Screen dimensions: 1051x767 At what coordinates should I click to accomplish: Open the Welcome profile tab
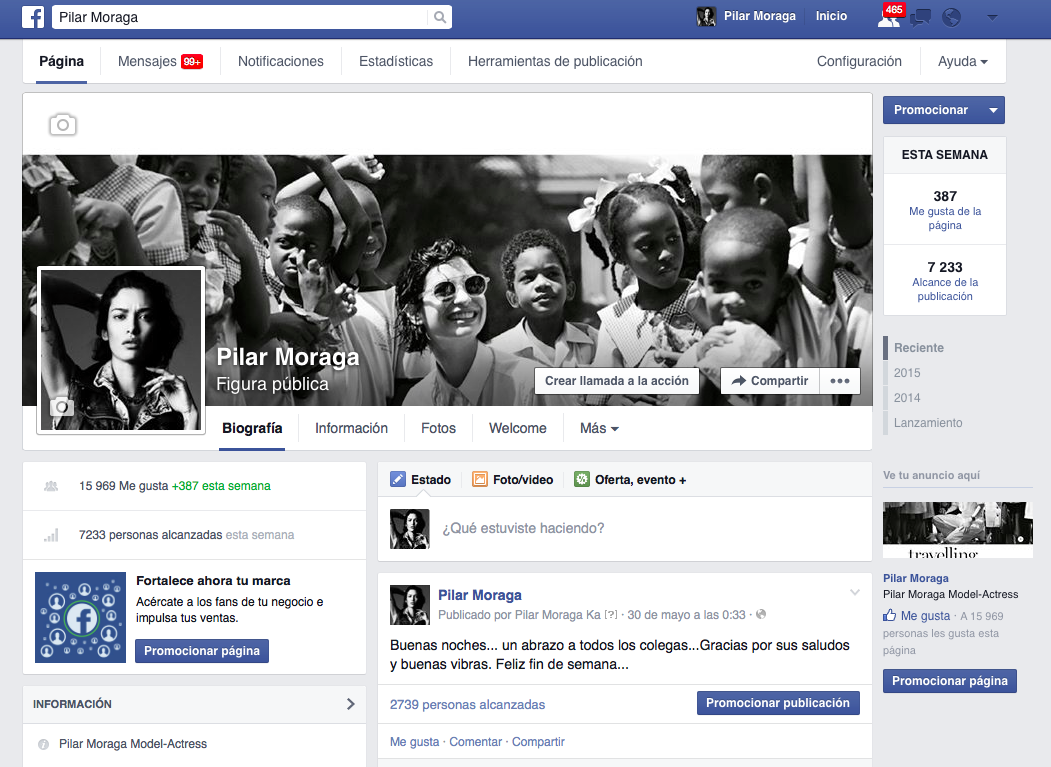[x=517, y=428]
